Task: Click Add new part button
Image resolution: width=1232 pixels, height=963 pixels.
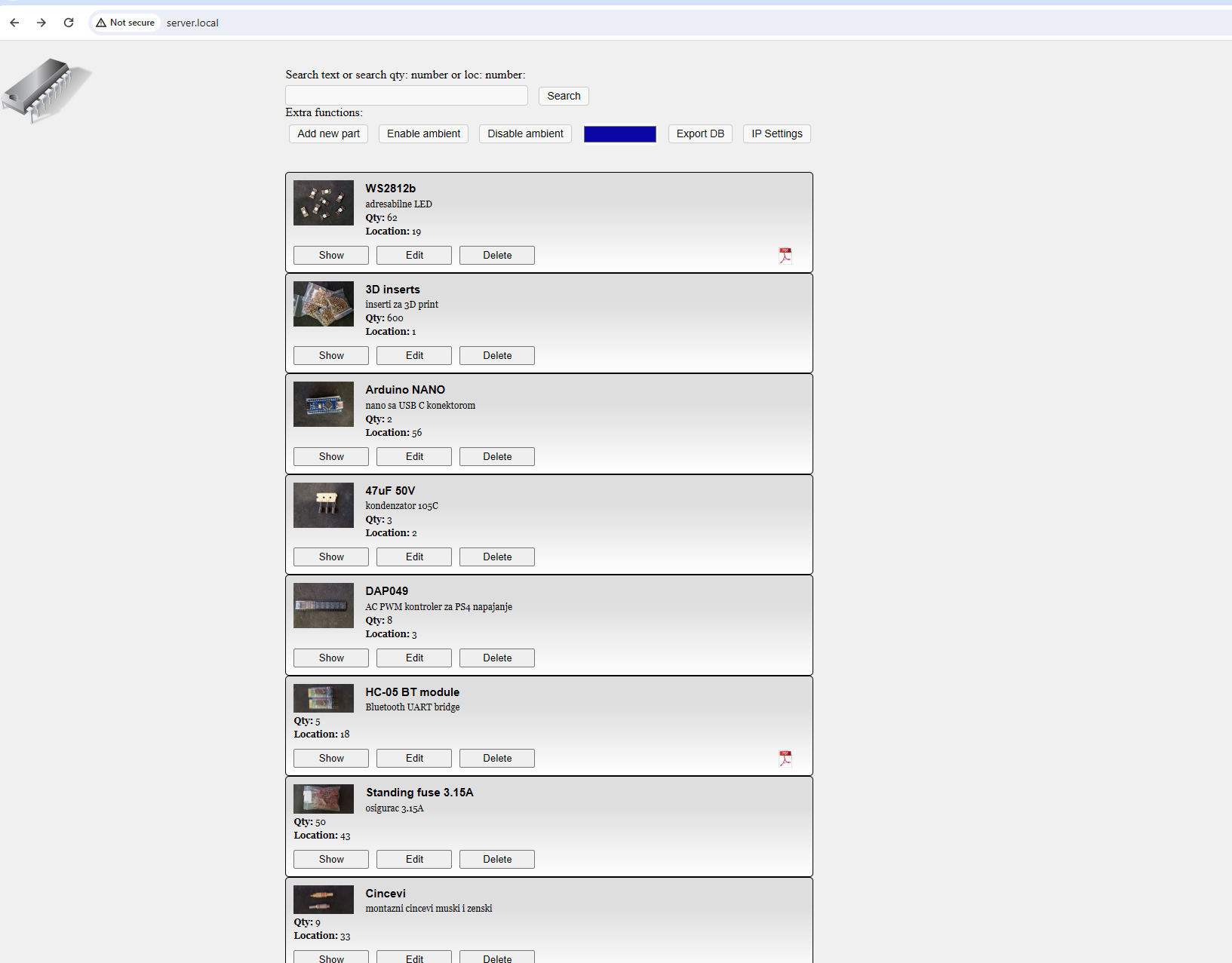Action: pyautogui.click(x=328, y=133)
